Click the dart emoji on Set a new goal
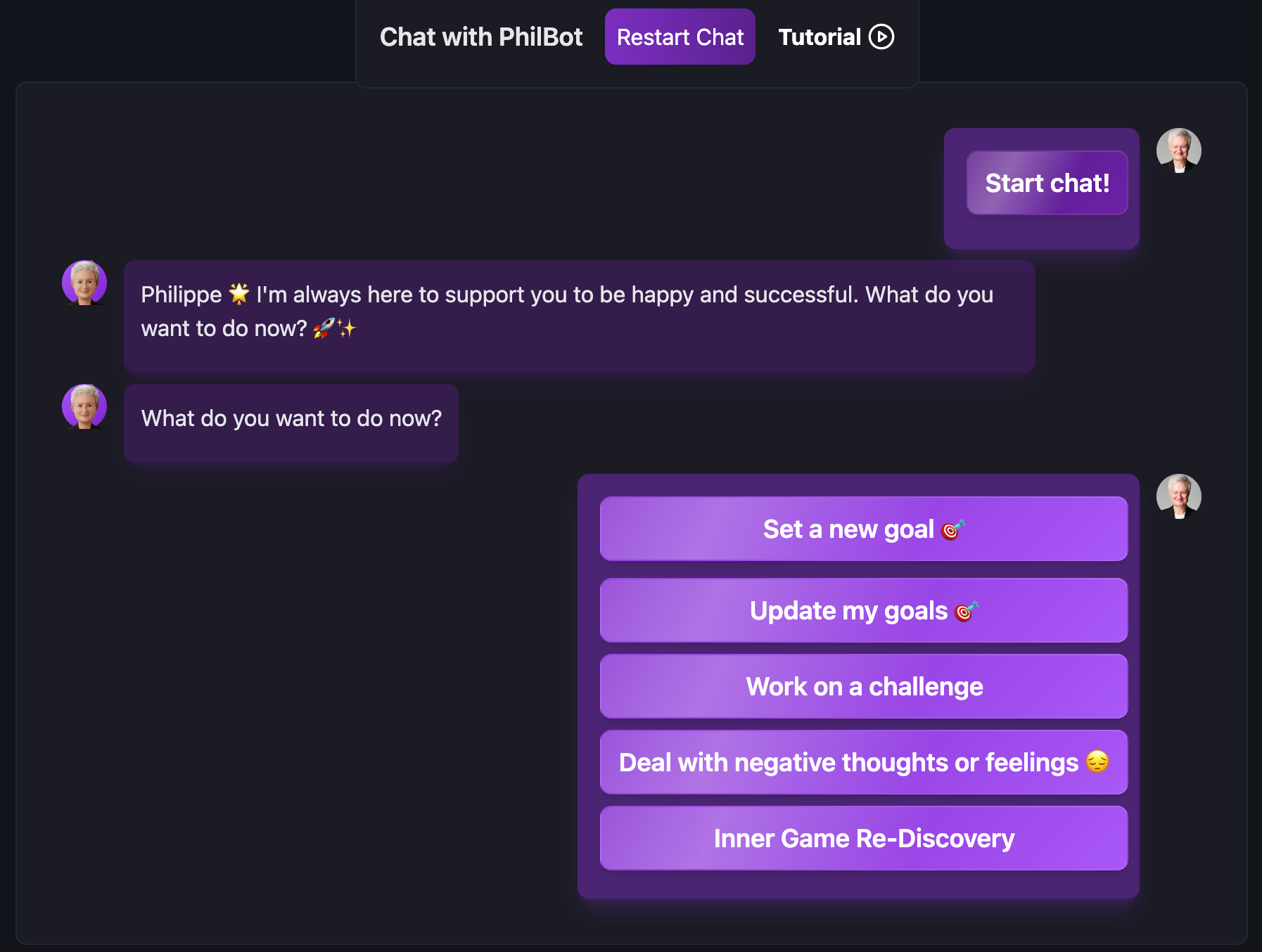 click(952, 529)
